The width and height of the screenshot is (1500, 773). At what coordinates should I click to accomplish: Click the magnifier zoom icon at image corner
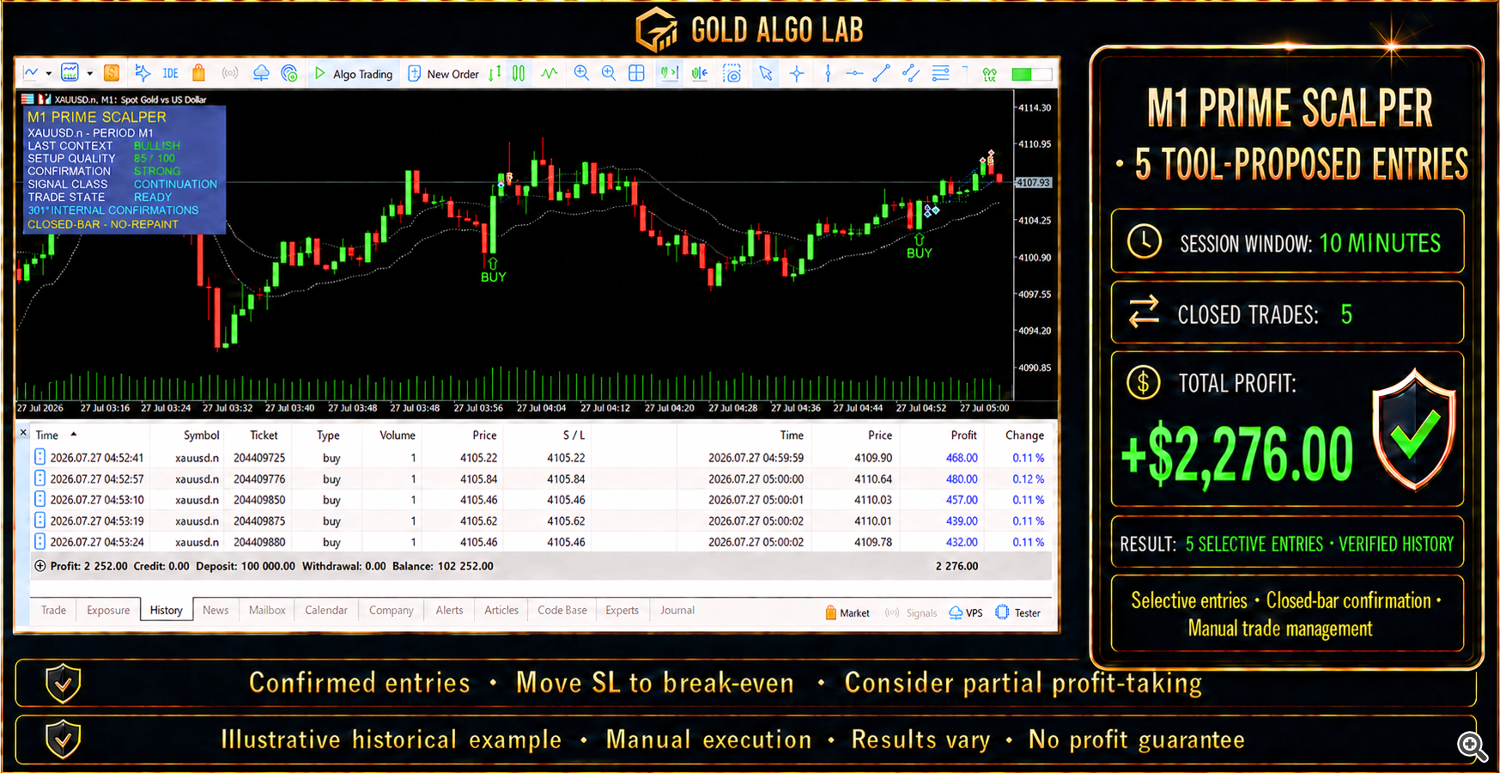pos(1470,744)
